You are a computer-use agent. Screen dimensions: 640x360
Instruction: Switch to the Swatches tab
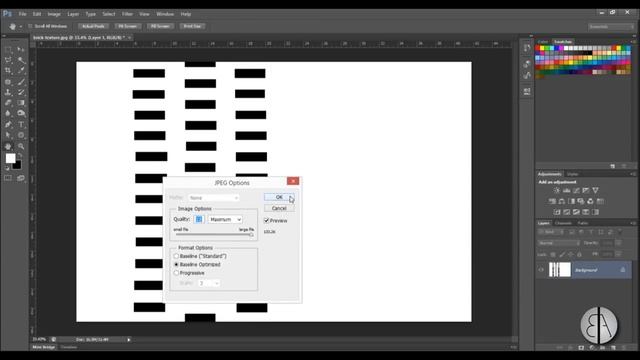pos(563,42)
